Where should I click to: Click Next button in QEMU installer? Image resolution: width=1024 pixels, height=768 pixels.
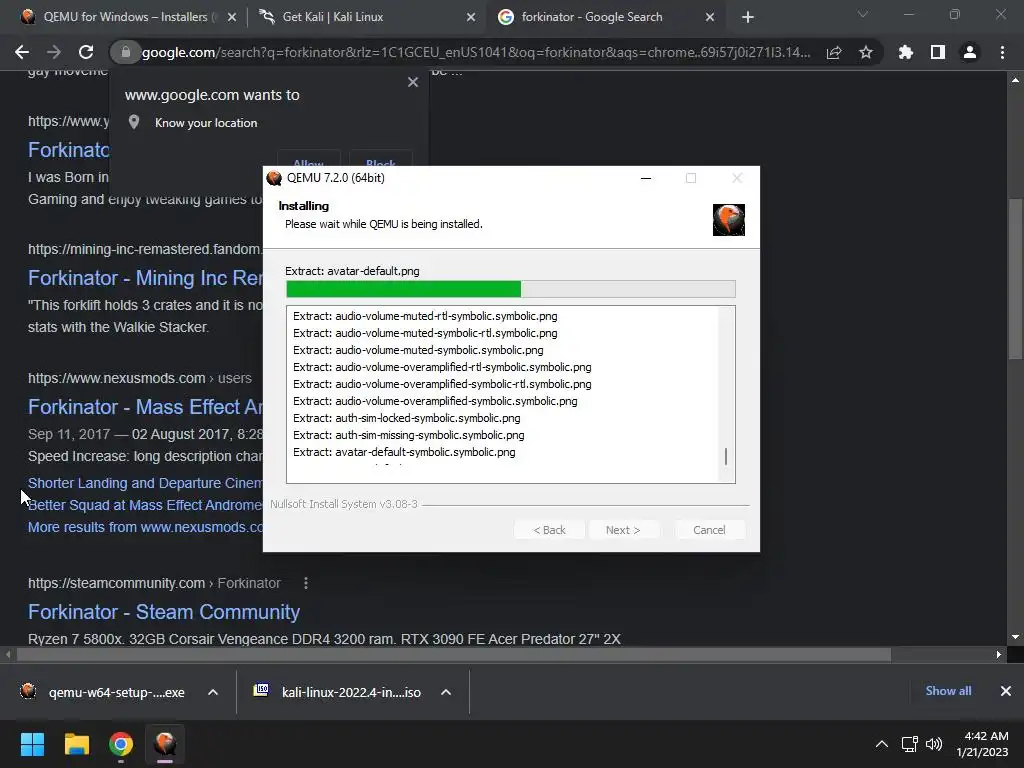[x=623, y=530]
